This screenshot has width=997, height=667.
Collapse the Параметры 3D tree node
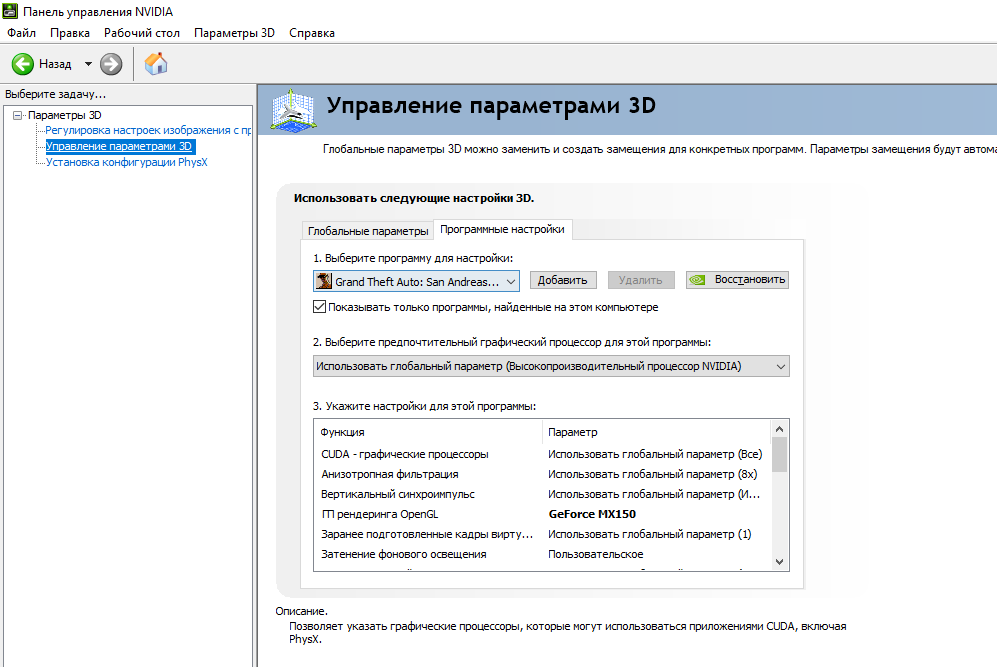coord(17,115)
